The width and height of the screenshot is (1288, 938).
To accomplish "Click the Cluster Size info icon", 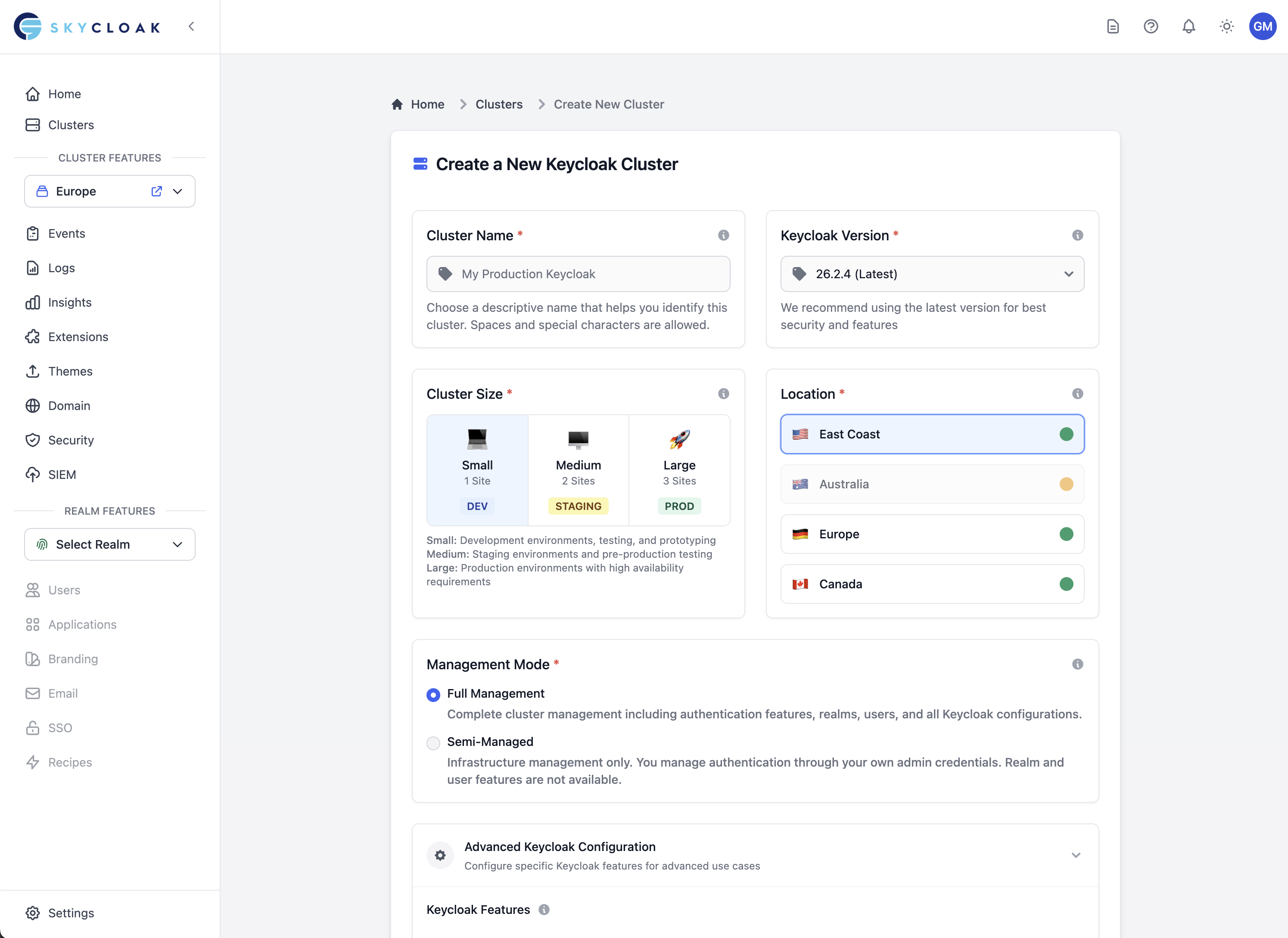I will [724, 394].
